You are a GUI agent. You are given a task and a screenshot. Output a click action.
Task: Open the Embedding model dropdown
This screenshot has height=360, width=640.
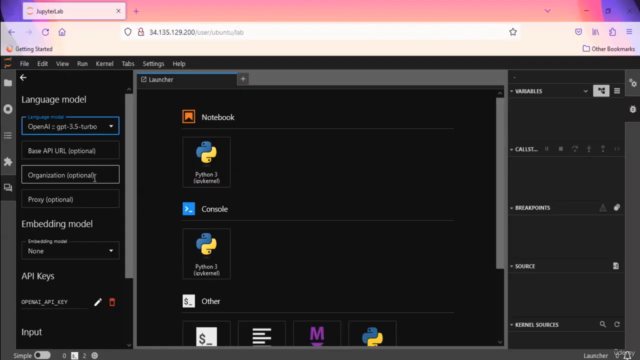(x=70, y=251)
